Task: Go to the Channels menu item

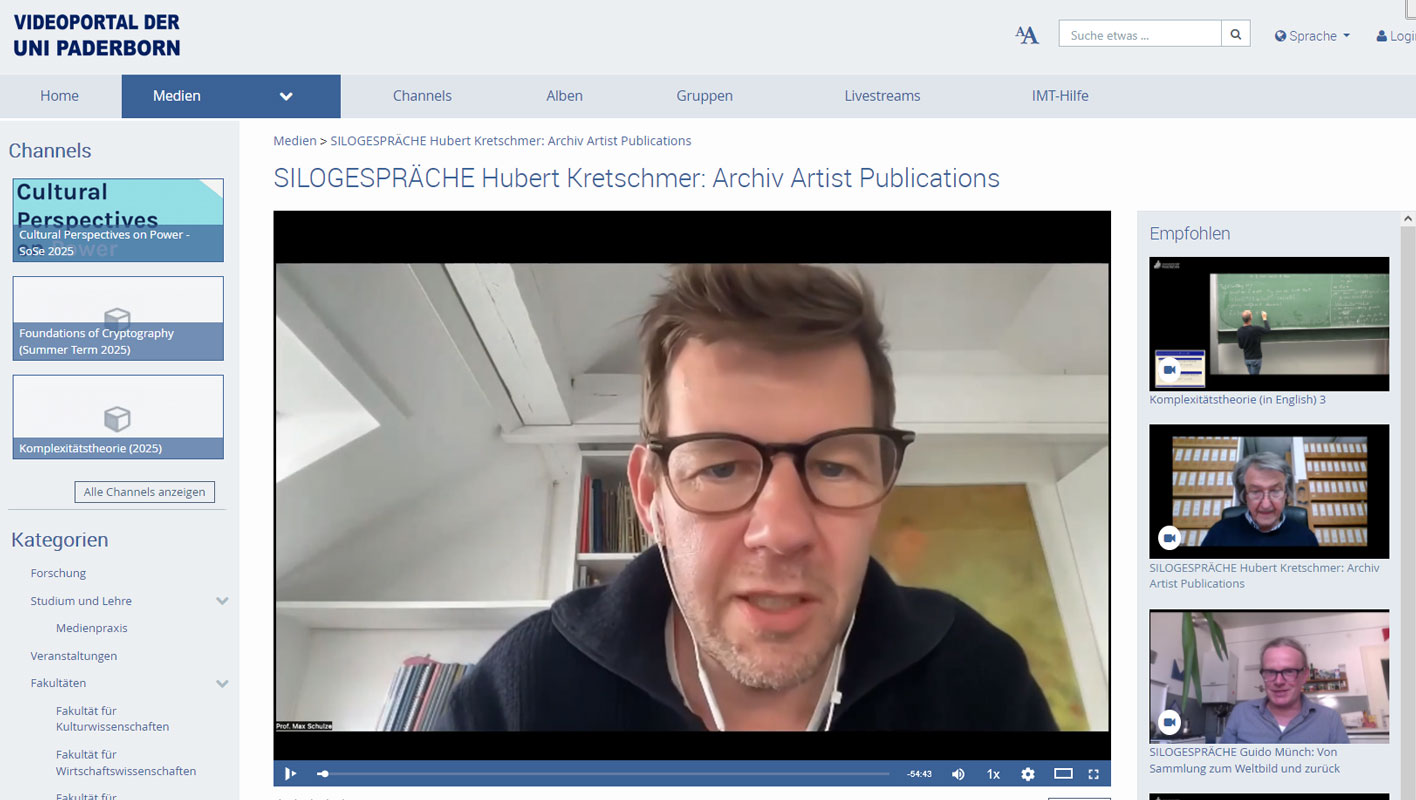Action: [x=422, y=96]
